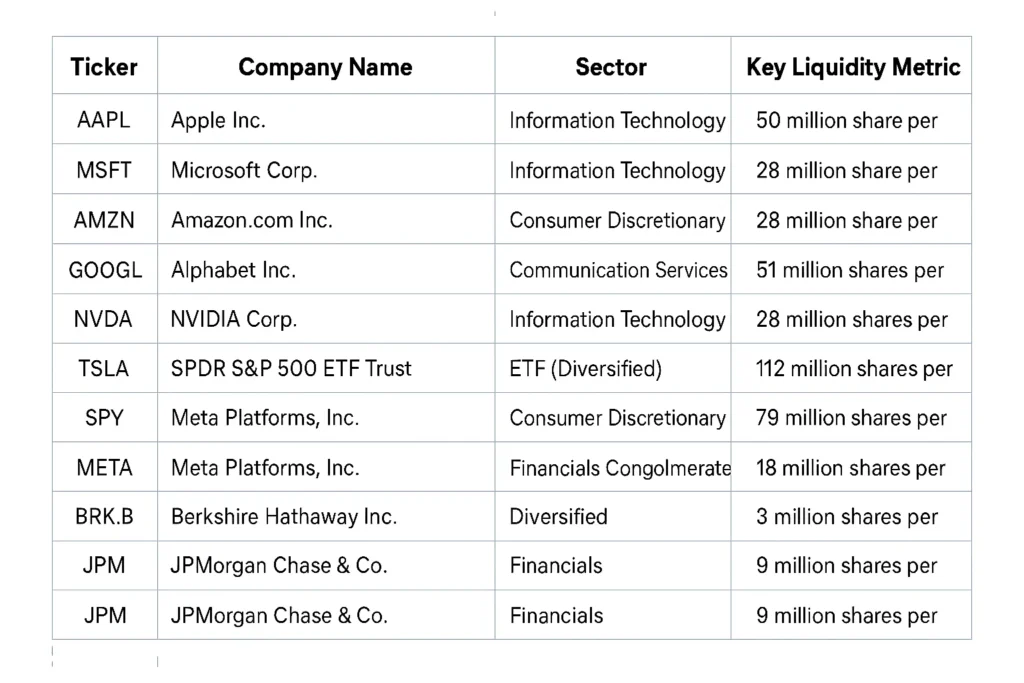The width and height of the screenshot is (1024, 683).
Task: Select the Berkshire Hathaway Inc. cell
Action: coord(284,517)
